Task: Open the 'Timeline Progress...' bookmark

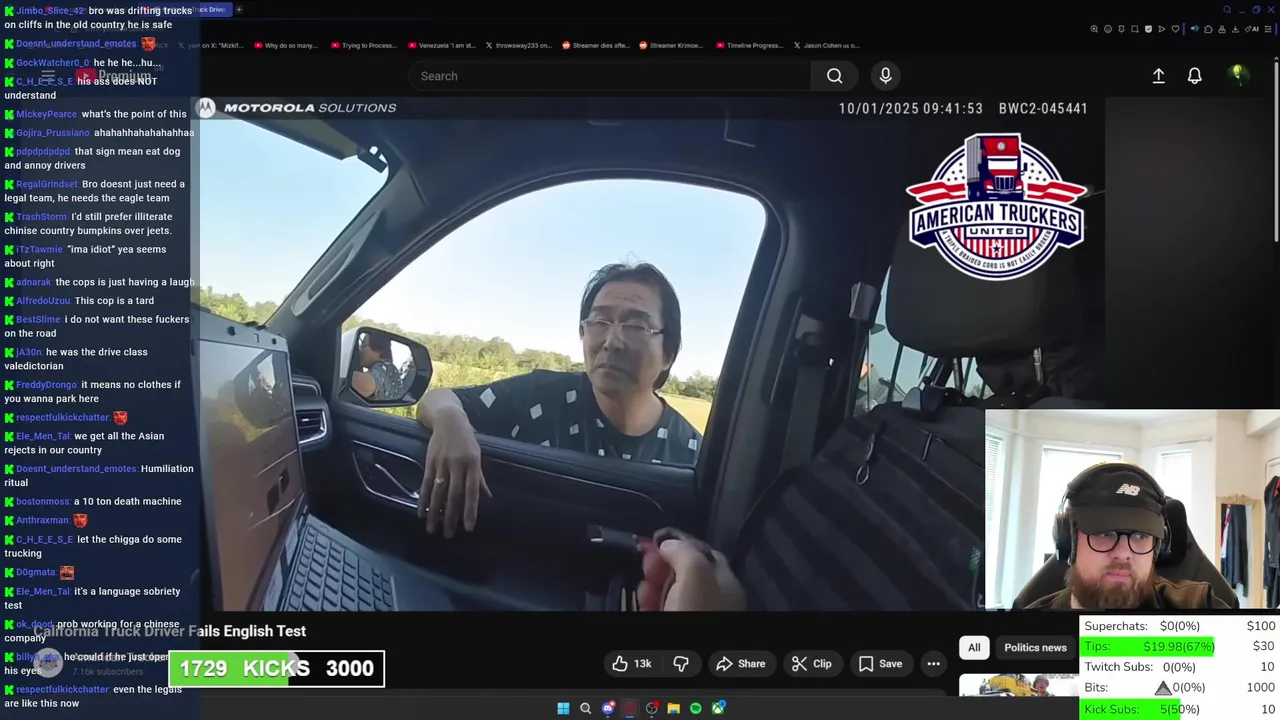Action: pyautogui.click(x=750, y=45)
